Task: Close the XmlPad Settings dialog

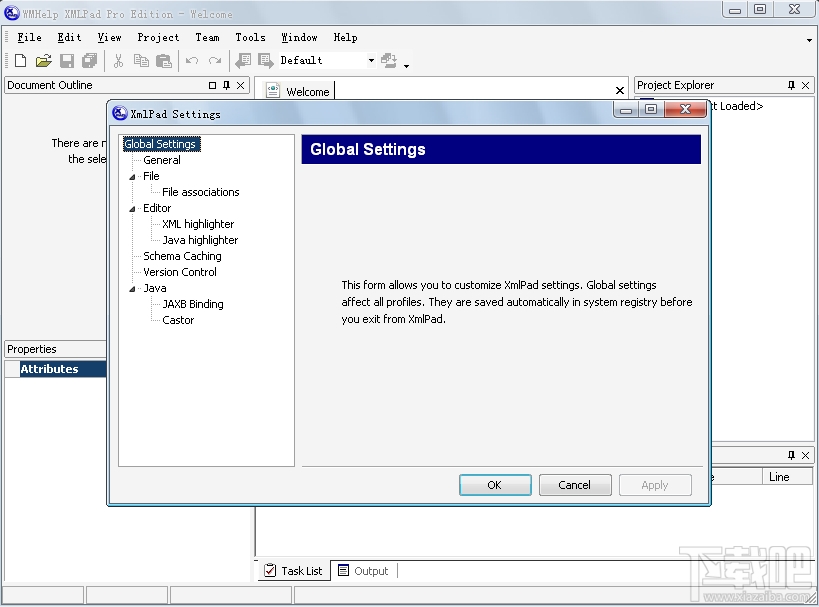Action: pyautogui.click(x=686, y=109)
